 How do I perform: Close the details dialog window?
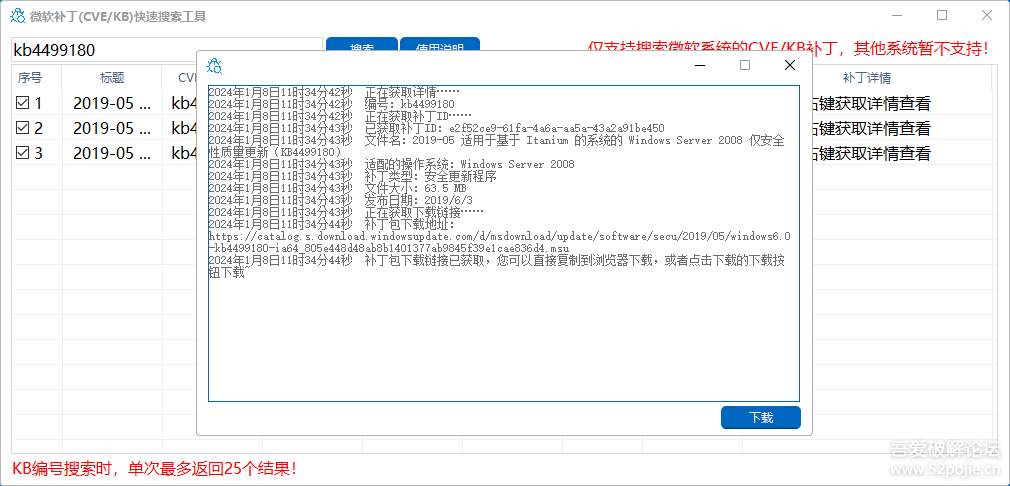tap(790, 65)
